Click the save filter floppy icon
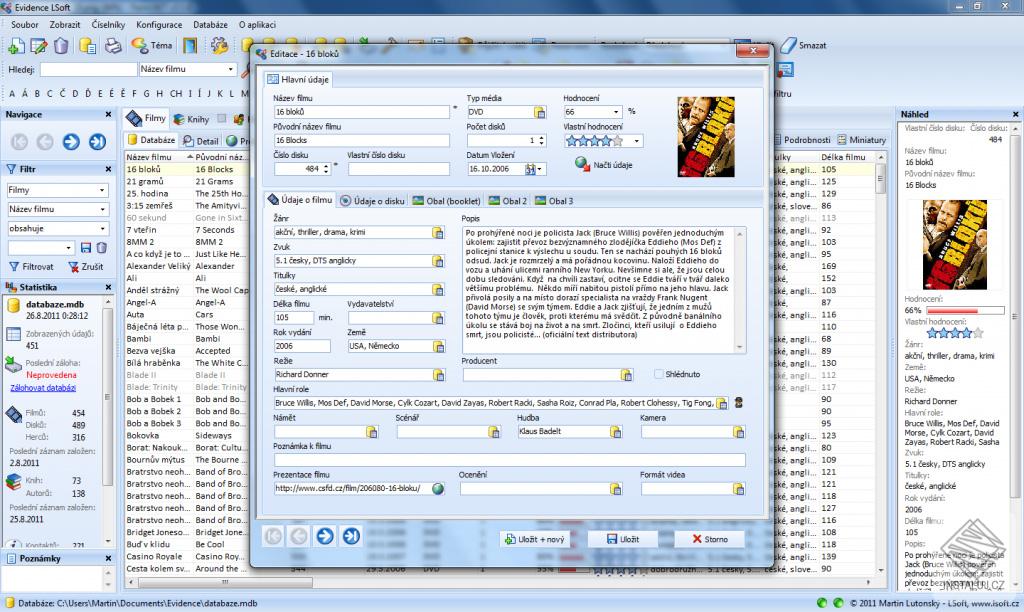 coord(86,248)
